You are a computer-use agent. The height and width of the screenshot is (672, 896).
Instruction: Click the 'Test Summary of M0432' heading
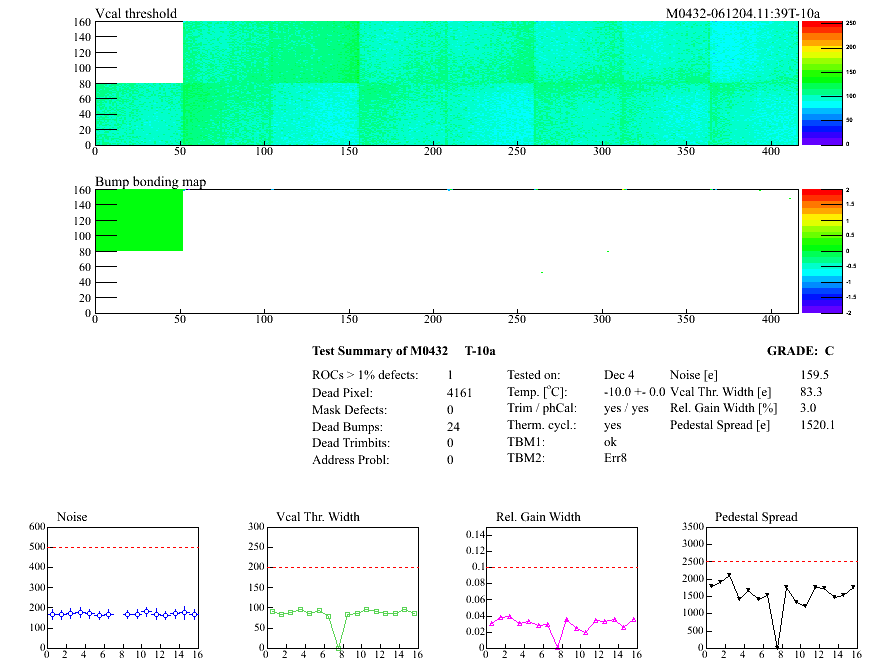tap(380, 351)
